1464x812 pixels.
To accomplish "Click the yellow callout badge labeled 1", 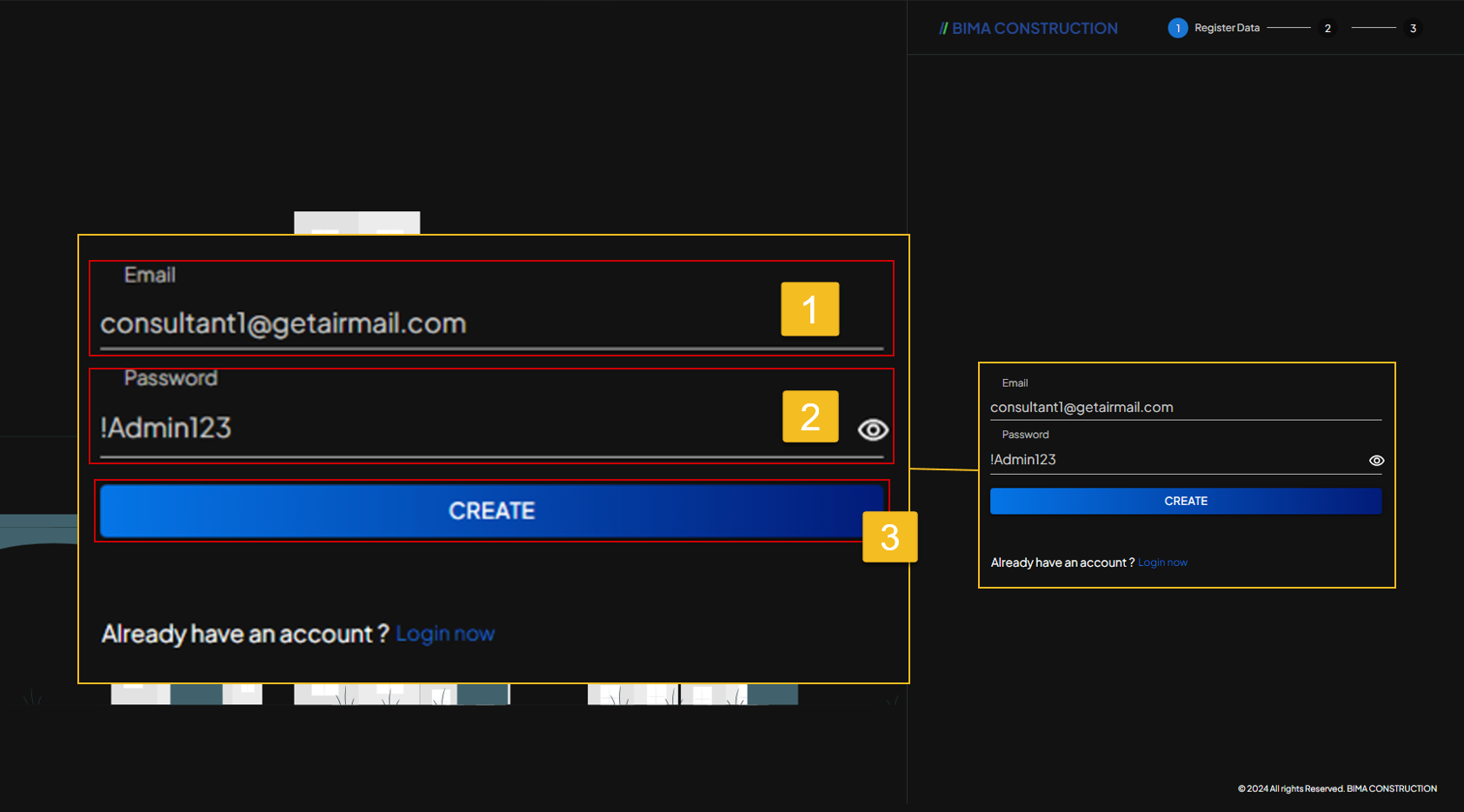I will point(809,309).
